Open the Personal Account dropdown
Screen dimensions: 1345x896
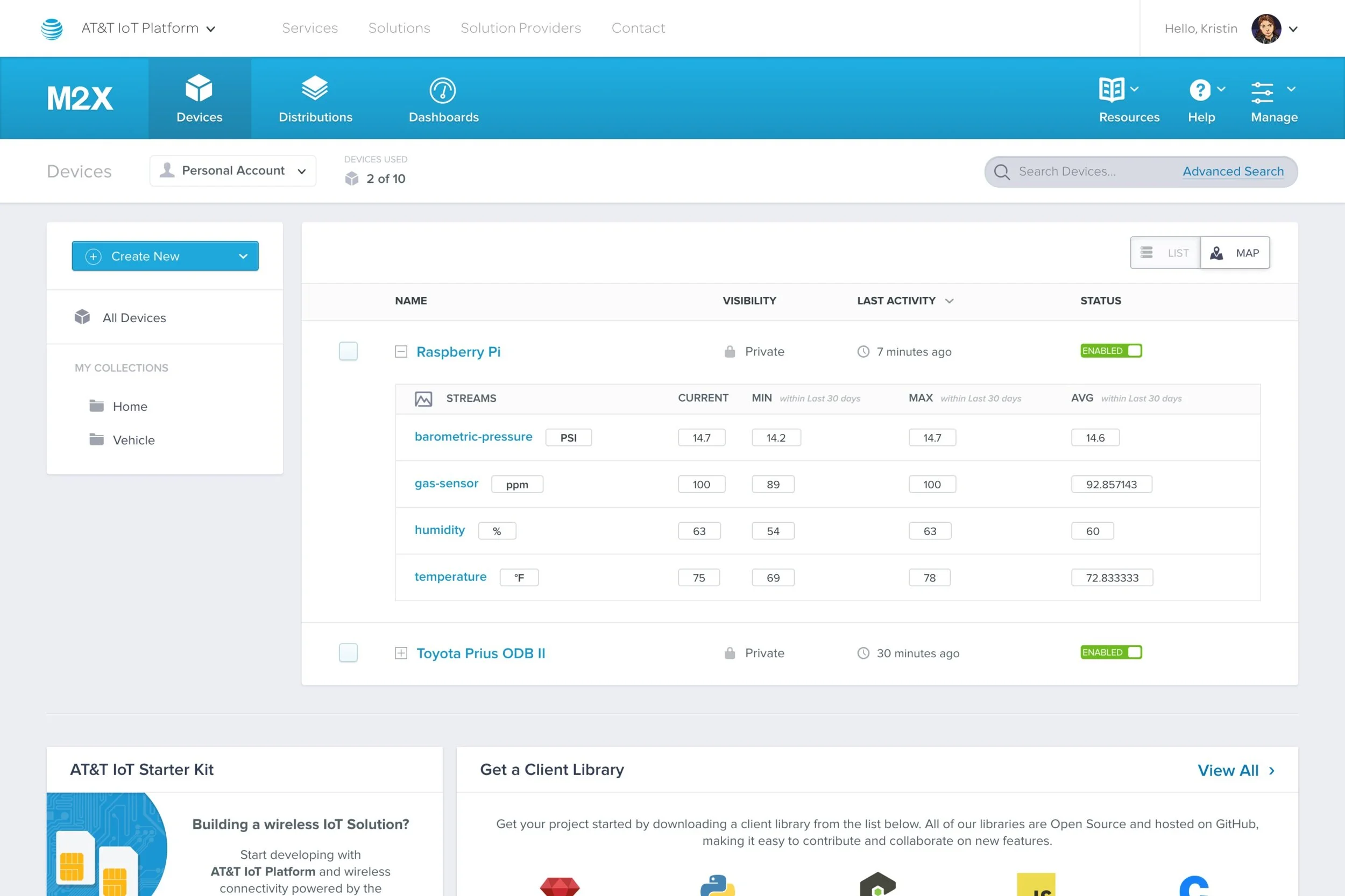232,171
